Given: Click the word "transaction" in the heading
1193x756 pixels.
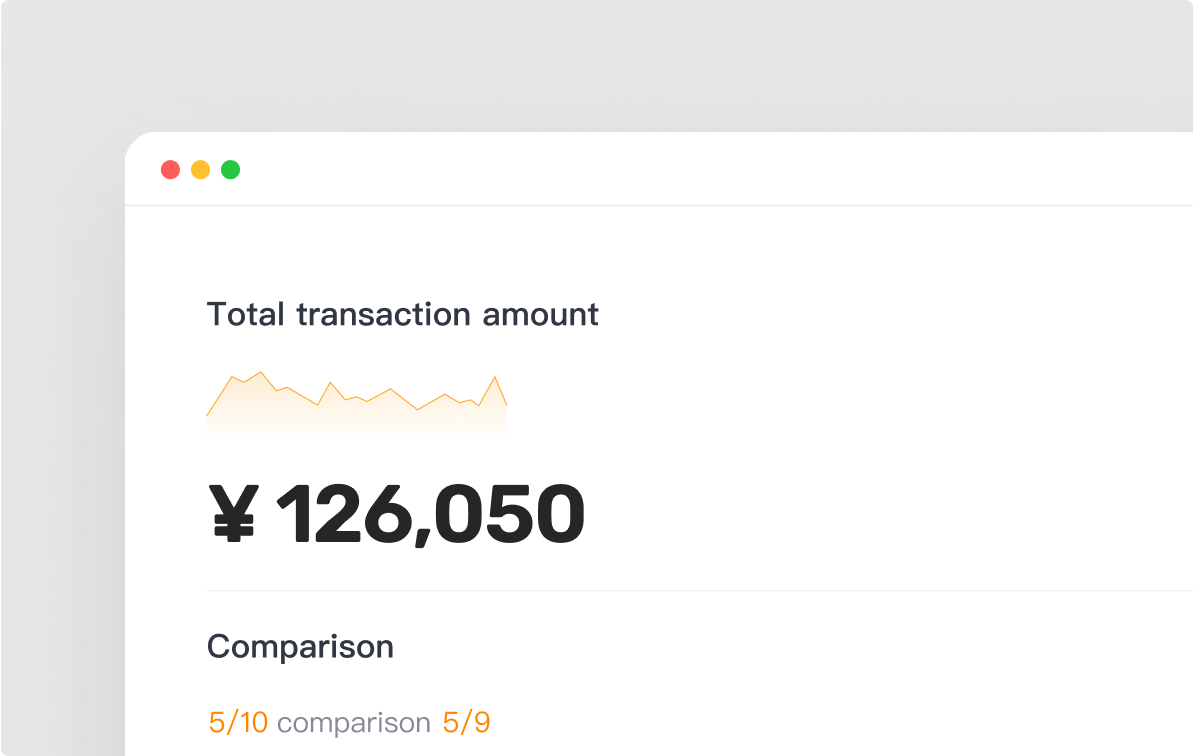Looking at the screenshot, I should (385, 315).
